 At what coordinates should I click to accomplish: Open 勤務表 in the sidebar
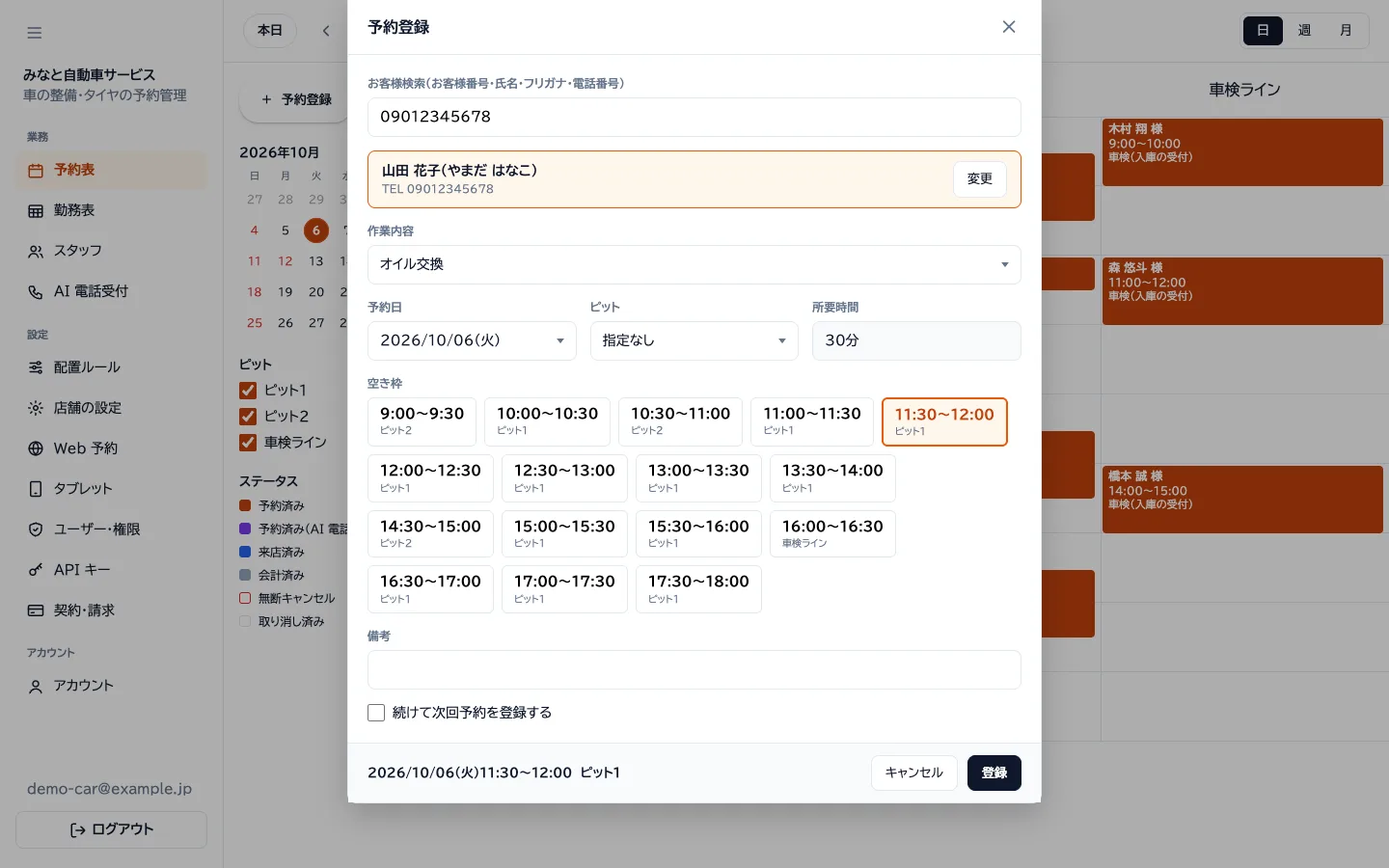[x=111, y=210]
